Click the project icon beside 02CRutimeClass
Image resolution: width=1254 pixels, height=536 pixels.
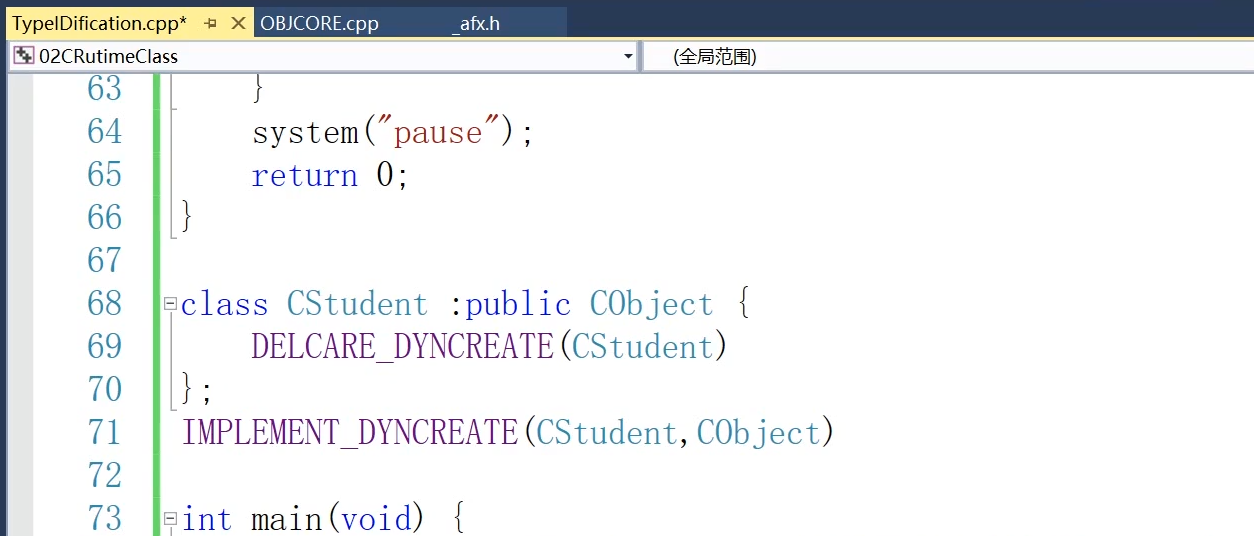[23, 56]
